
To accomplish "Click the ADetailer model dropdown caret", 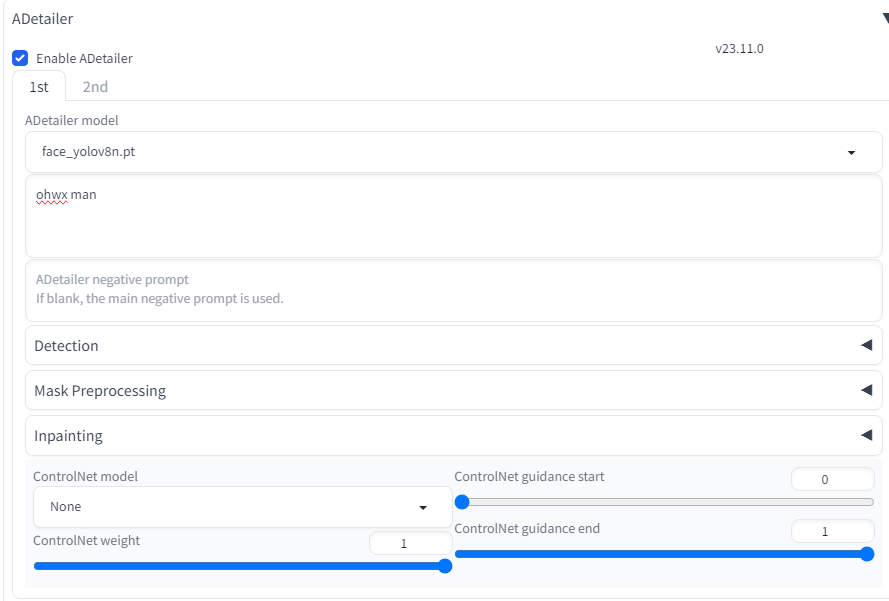I will [x=851, y=153].
